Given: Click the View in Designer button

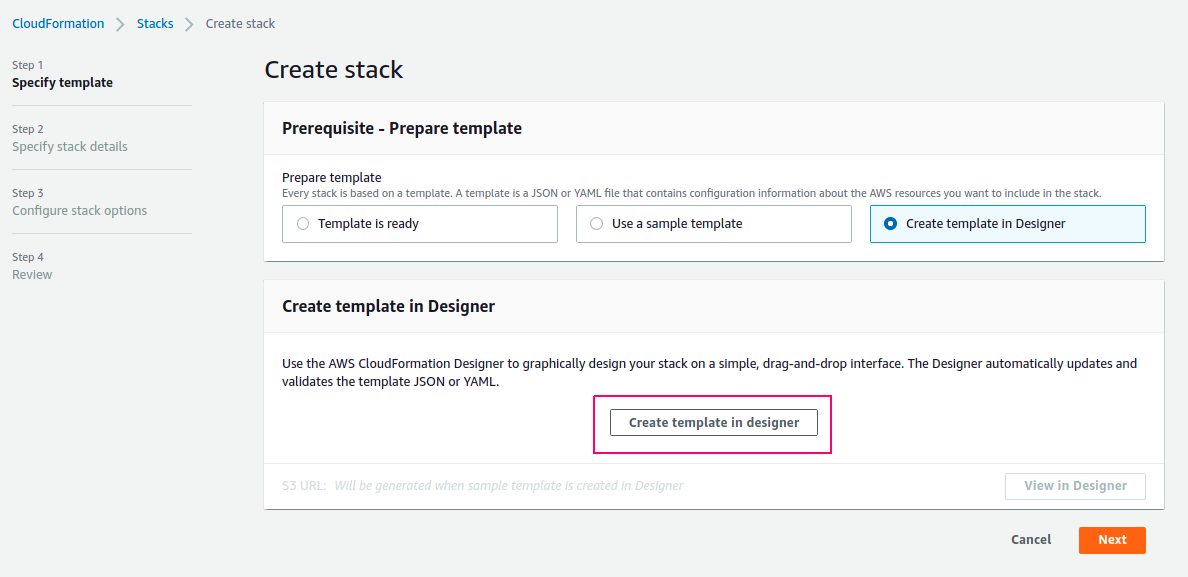Looking at the screenshot, I should [1075, 486].
